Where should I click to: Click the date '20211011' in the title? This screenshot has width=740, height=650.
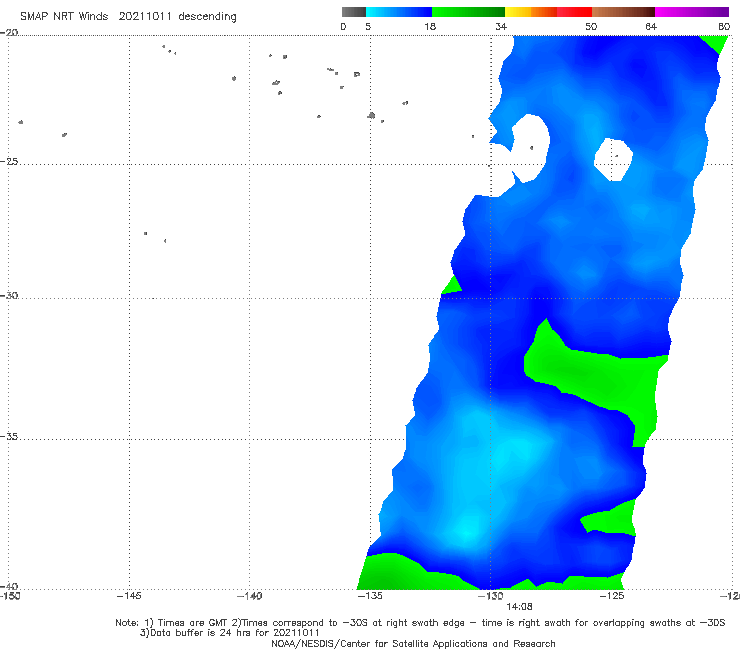[x=144, y=16]
